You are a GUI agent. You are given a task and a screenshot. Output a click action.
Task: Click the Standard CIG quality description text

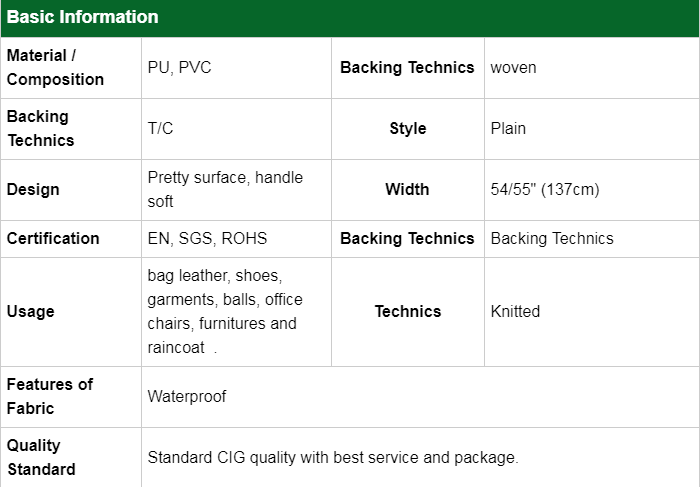tap(333, 457)
